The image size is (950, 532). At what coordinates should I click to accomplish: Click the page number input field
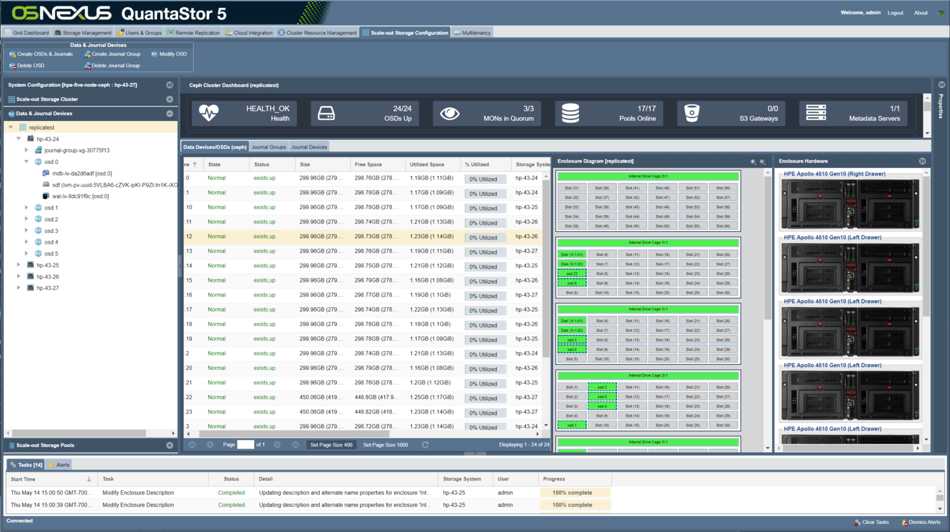(x=245, y=445)
